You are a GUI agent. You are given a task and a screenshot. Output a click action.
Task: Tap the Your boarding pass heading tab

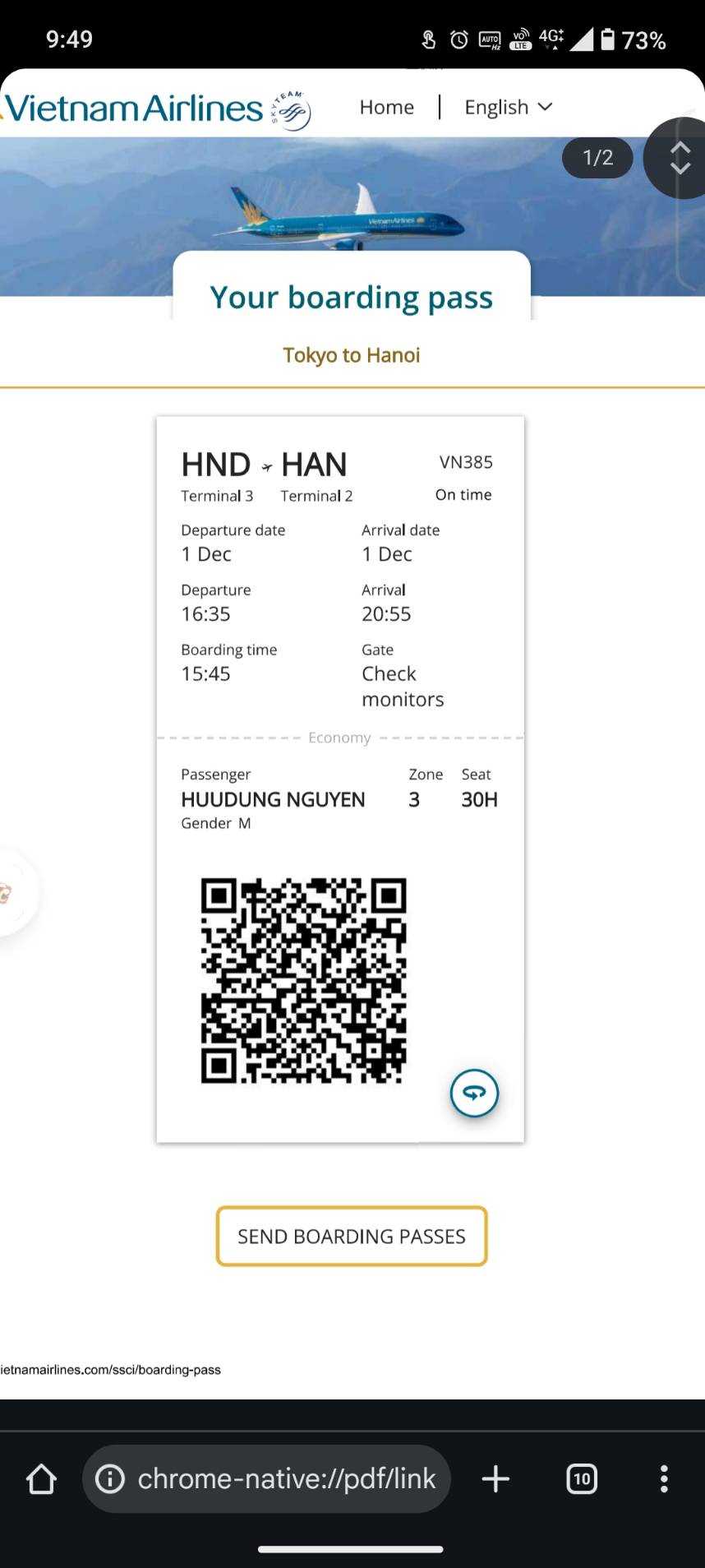352,296
